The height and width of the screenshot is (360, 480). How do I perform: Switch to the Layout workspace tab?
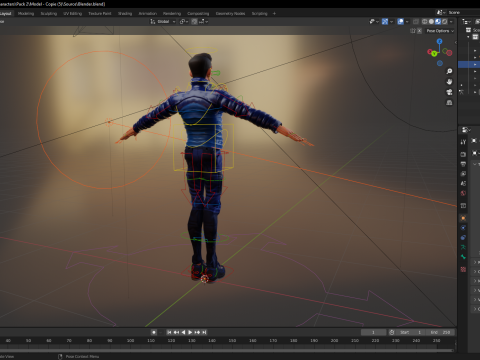tap(6, 13)
